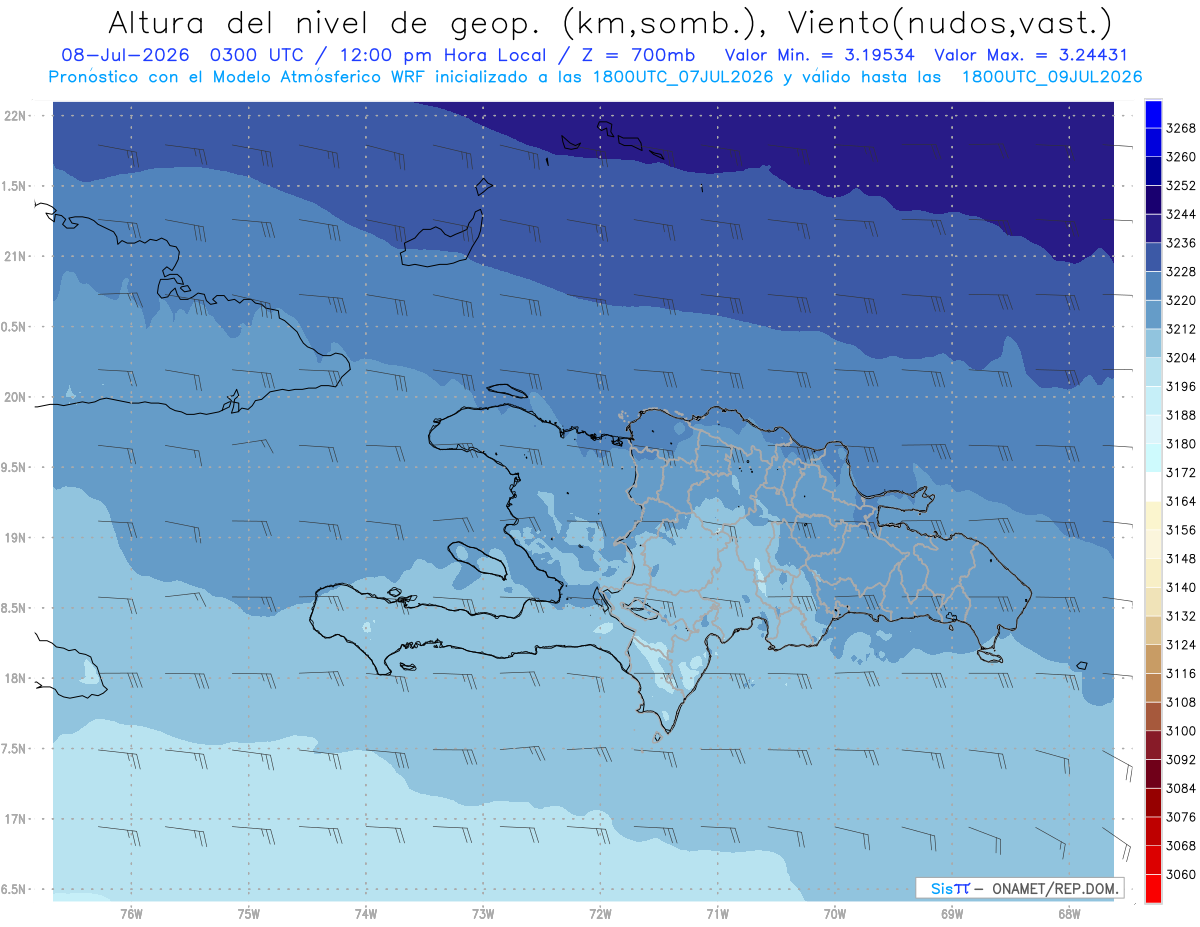Click the '3164' color scale value
This screenshot has width=1200, height=927.
pyautogui.click(x=1181, y=501)
